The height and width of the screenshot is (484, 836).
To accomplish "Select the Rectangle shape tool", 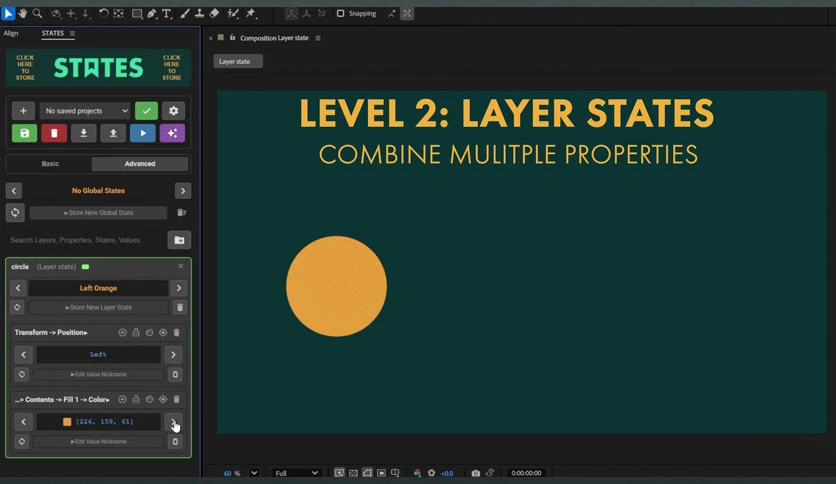I will coord(137,13).
